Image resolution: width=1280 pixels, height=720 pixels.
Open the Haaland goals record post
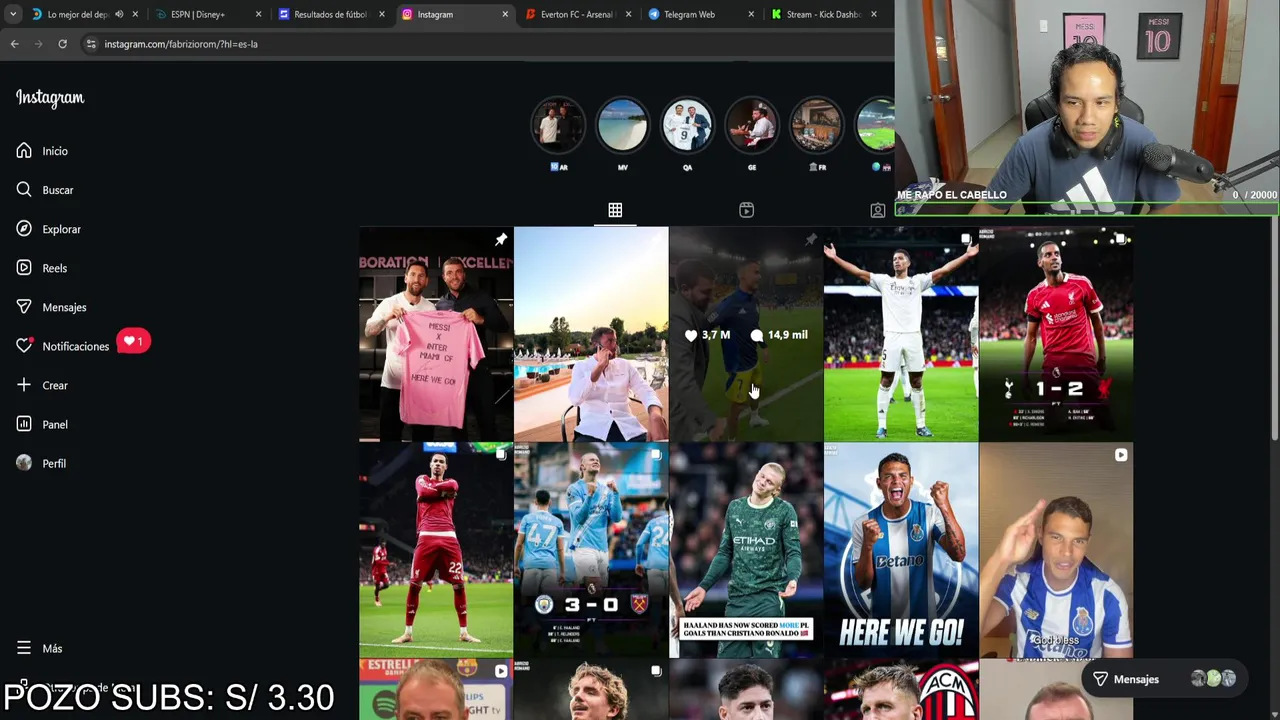(x=746, y=550)
